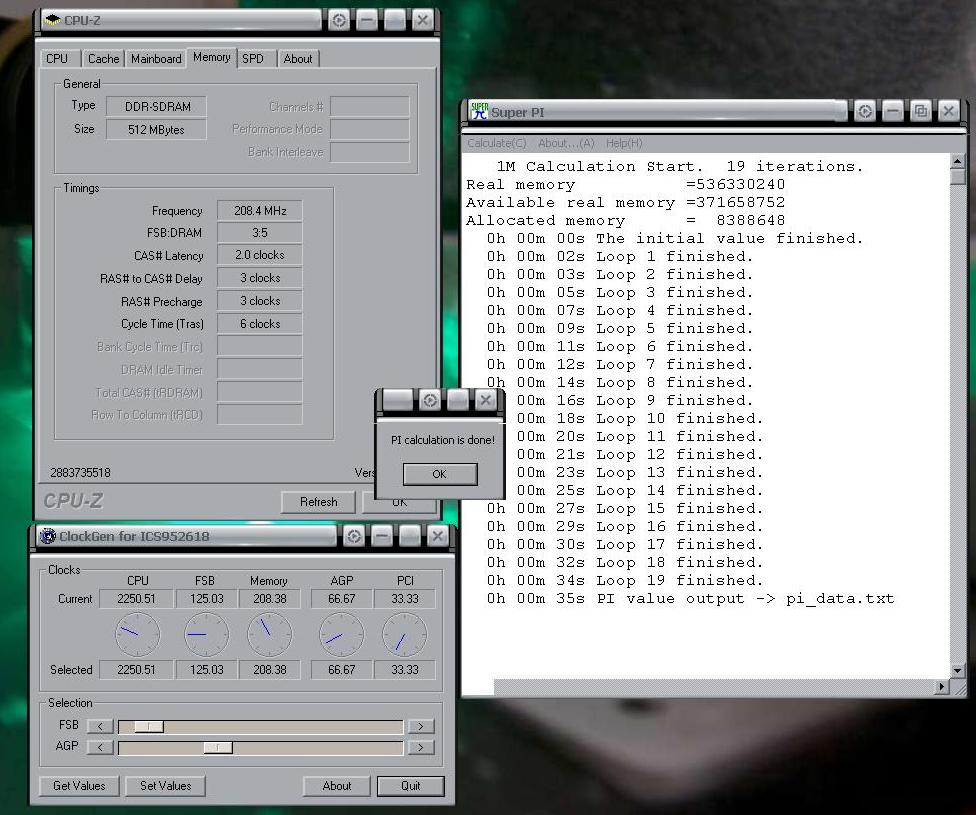Image resolution: width=976 pixels, height=815 pixels.
Task: Maximize the Super PI window
Action: click(x=921, y=111)
